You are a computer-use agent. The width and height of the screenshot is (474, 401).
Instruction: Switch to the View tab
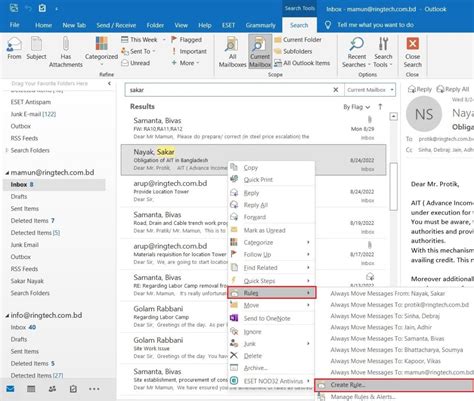click(181, 25)
